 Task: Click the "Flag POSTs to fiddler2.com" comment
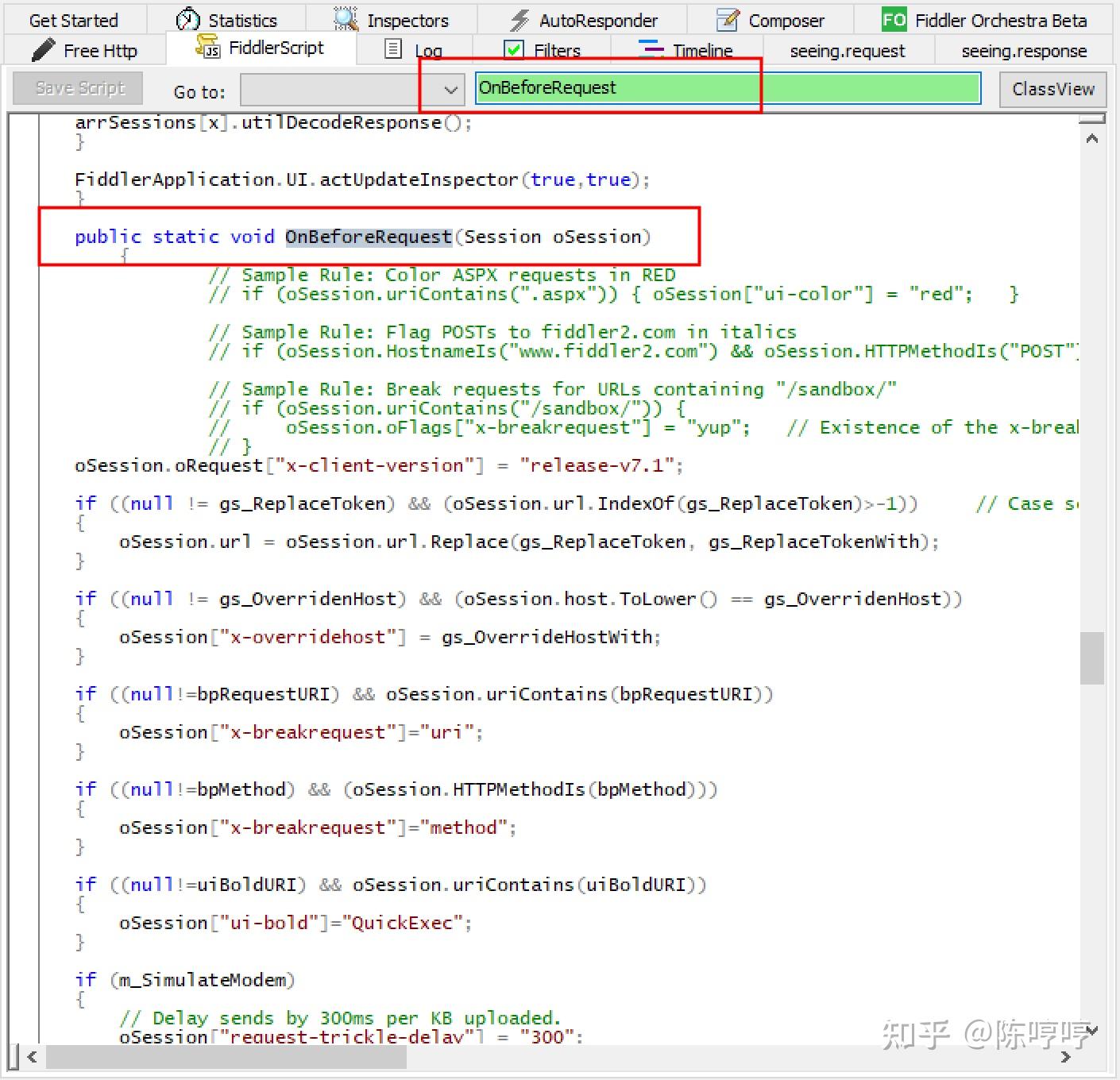click(503, 332)
